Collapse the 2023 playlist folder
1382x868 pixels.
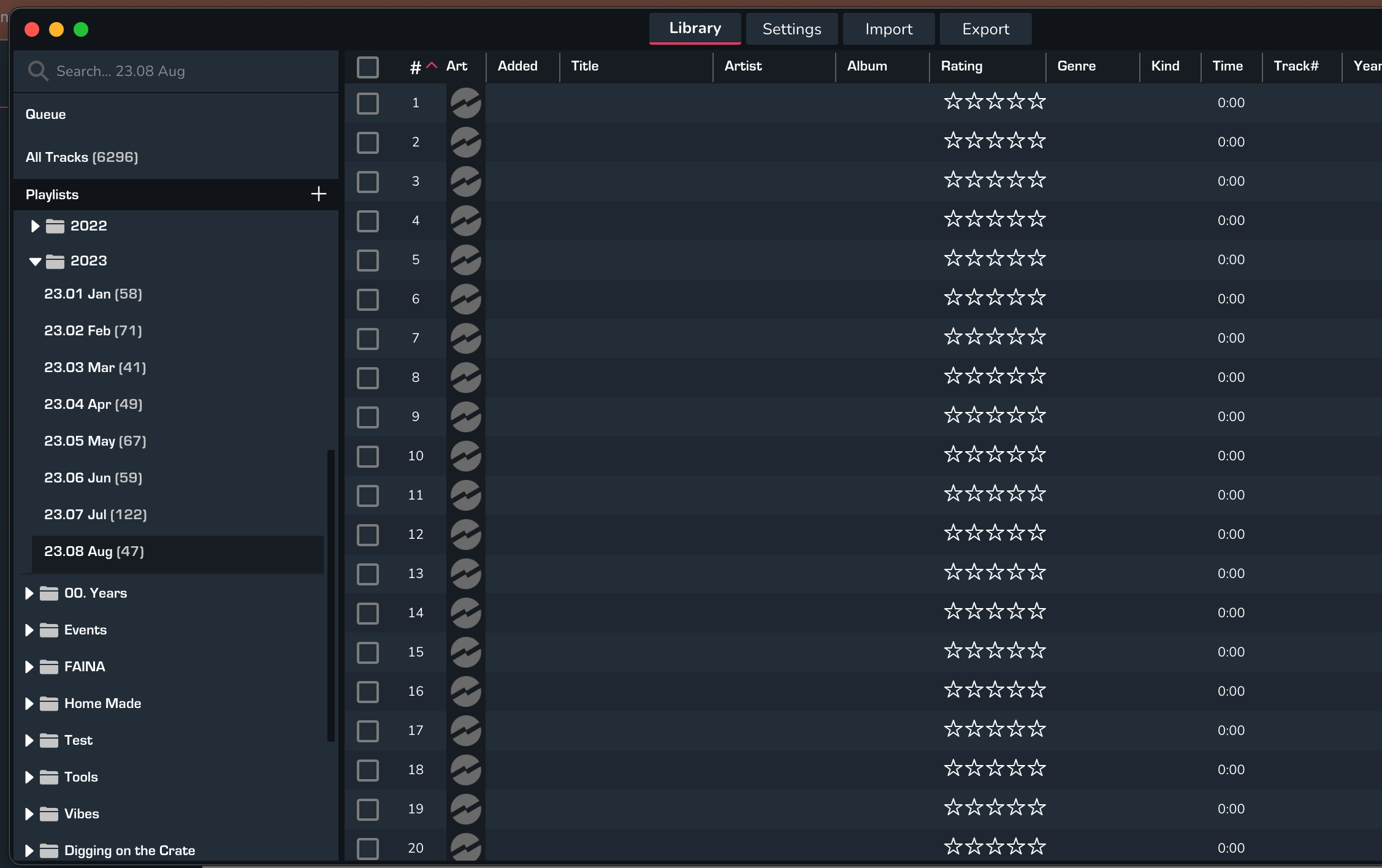(x=35, y=262)
